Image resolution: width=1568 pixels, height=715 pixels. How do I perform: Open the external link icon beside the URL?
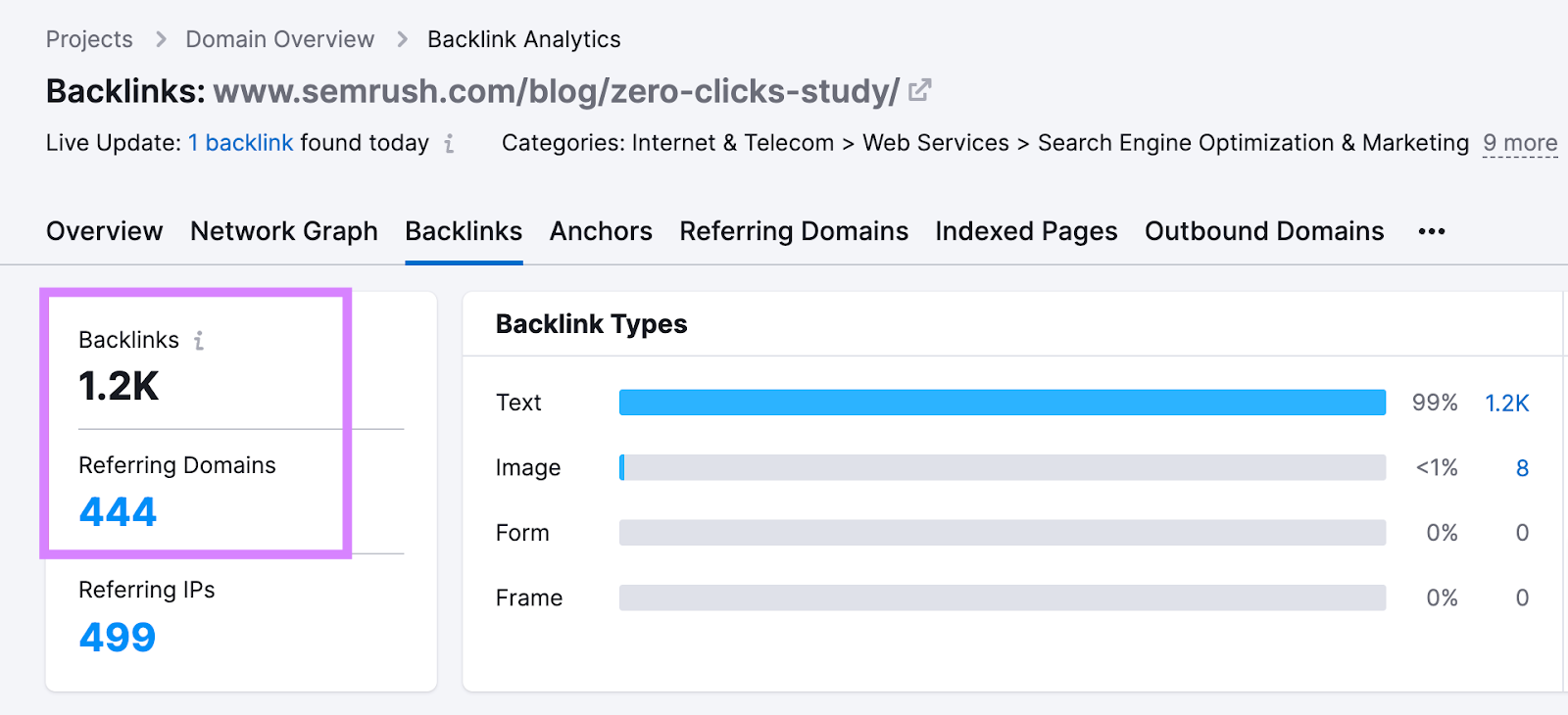[919, 91]
